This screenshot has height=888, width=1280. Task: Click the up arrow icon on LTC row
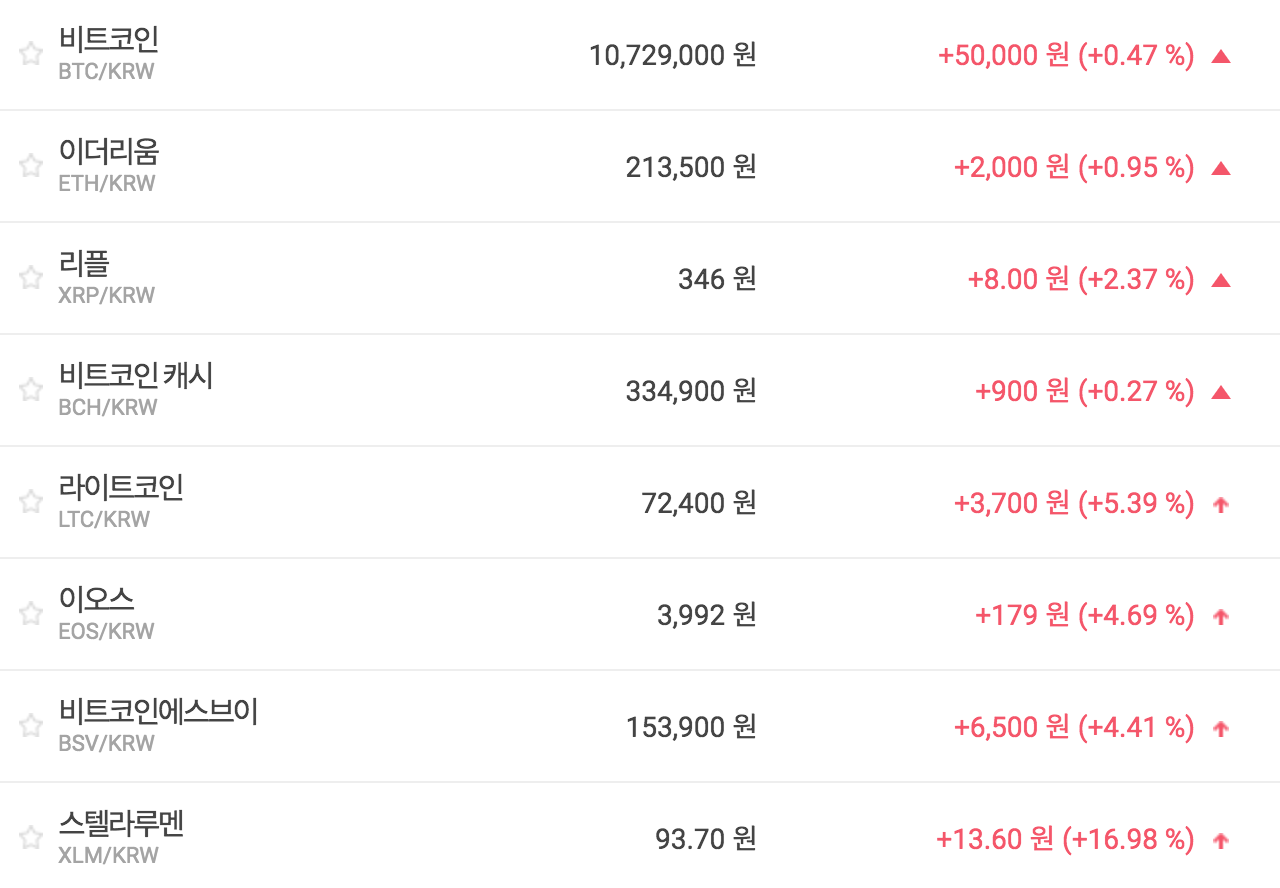pyautogui.click(x=1220, y=505)
